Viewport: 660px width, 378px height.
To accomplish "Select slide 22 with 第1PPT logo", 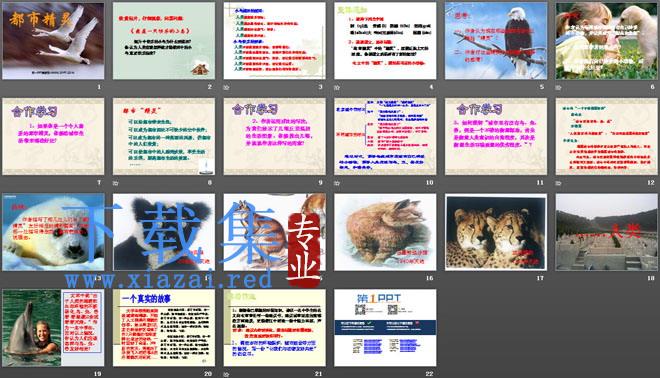I will tap(385, 327).
